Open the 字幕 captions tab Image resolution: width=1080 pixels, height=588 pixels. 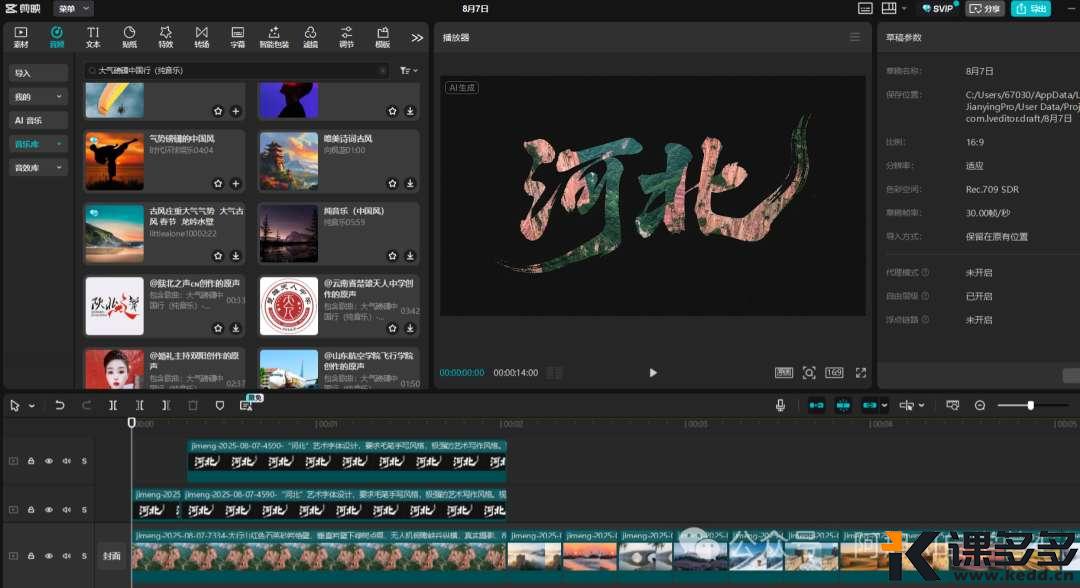238,37
